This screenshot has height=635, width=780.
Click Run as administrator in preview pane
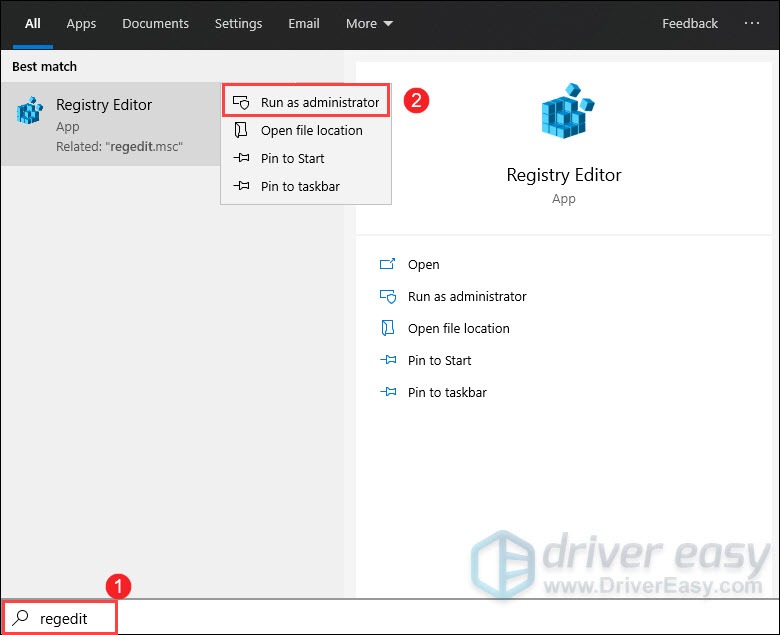pos(467,296)
